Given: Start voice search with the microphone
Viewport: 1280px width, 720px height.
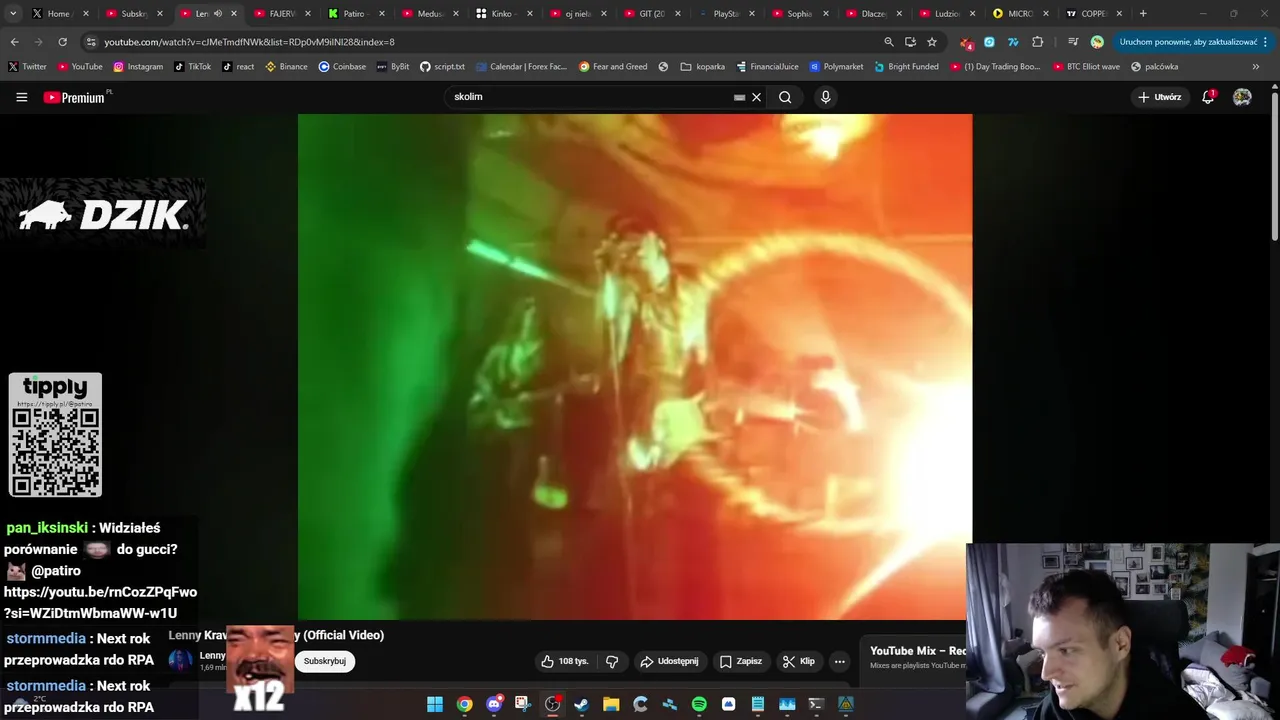Looking at the screenshot, I should (825, 97).
